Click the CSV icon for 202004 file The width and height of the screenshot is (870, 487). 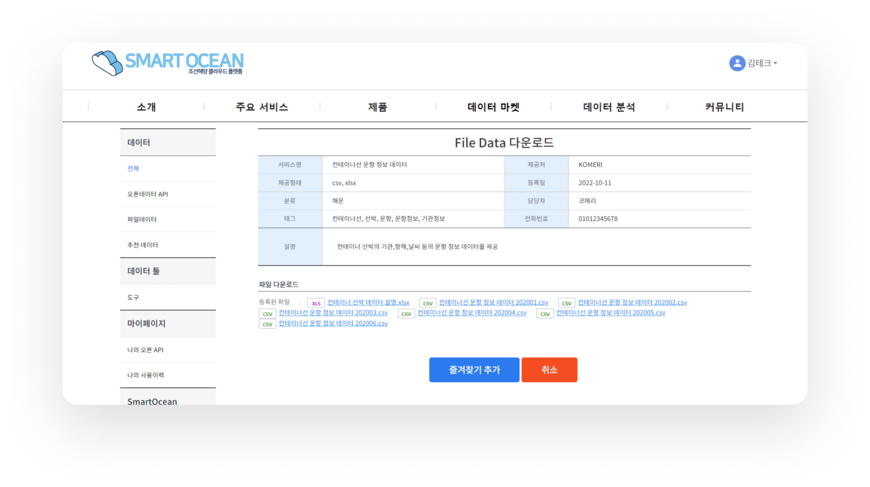click(x=406, y=314)
